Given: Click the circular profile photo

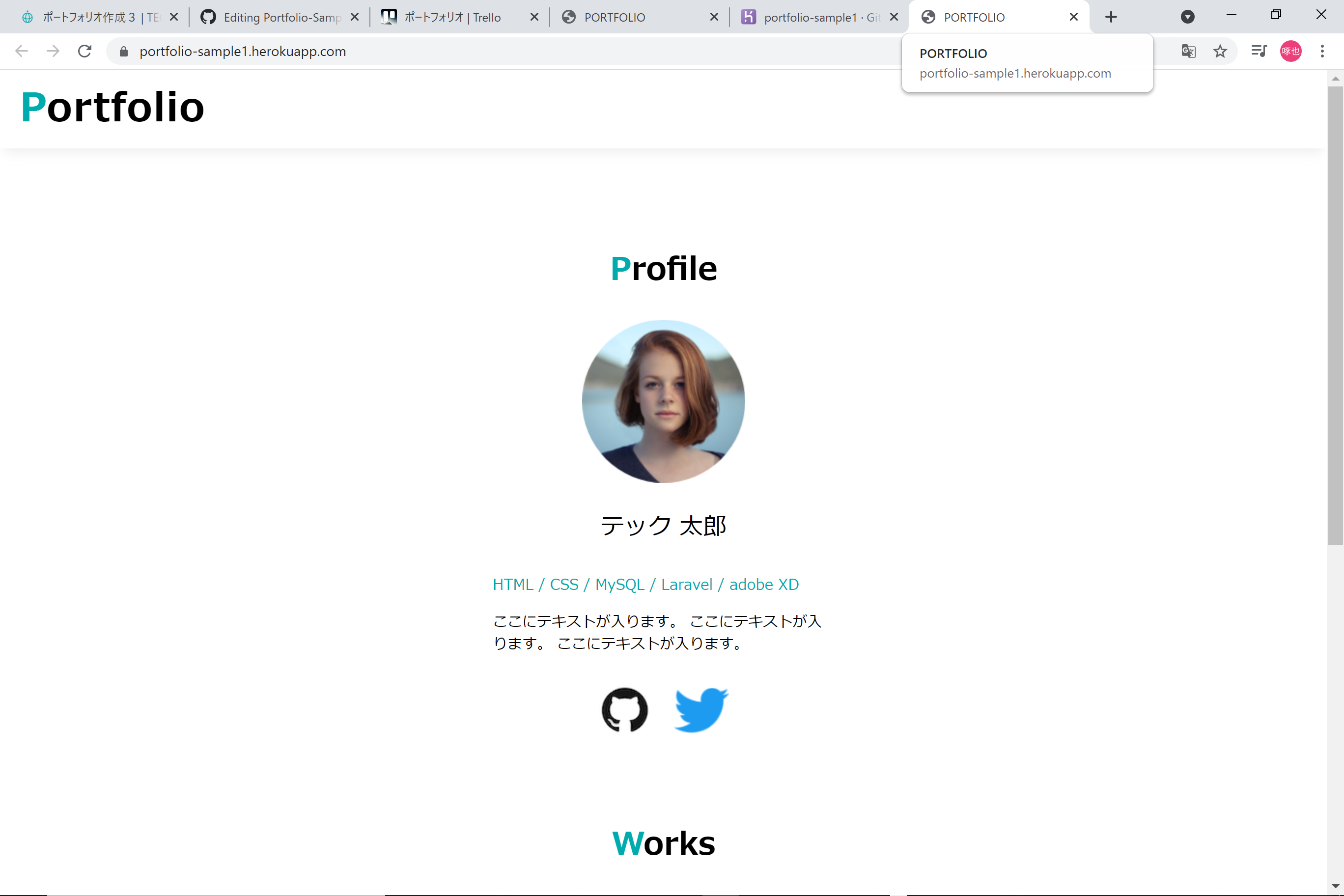Looking at the screenshot, I should (664, 401).
